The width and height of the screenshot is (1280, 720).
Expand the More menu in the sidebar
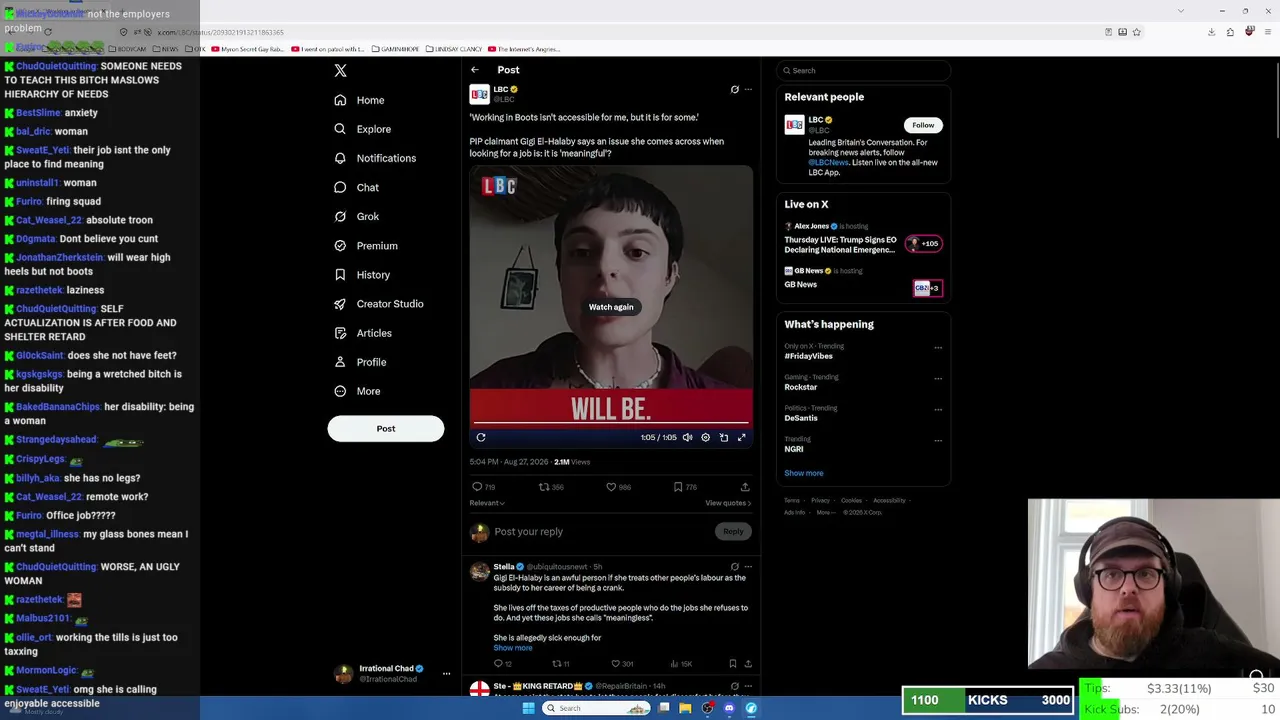(356, 391)
